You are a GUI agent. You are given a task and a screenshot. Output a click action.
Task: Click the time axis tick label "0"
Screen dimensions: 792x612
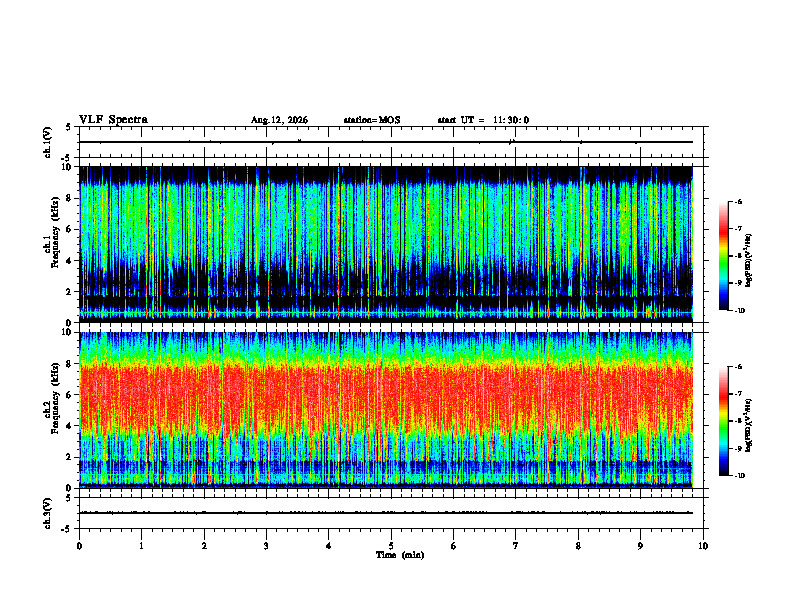79,546
